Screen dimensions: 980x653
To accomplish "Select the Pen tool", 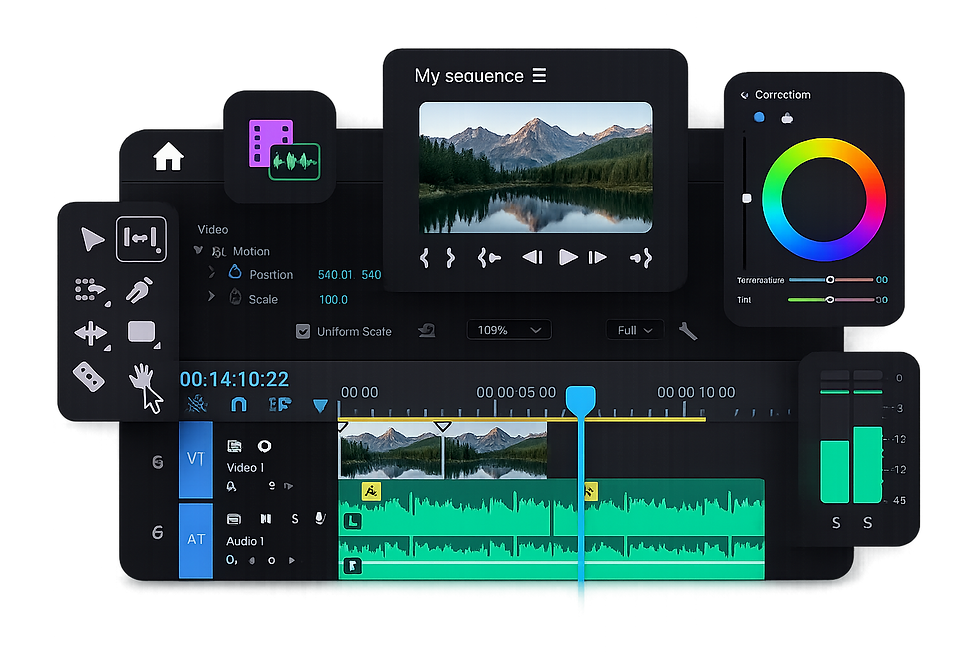I will [x=139, y=290].
